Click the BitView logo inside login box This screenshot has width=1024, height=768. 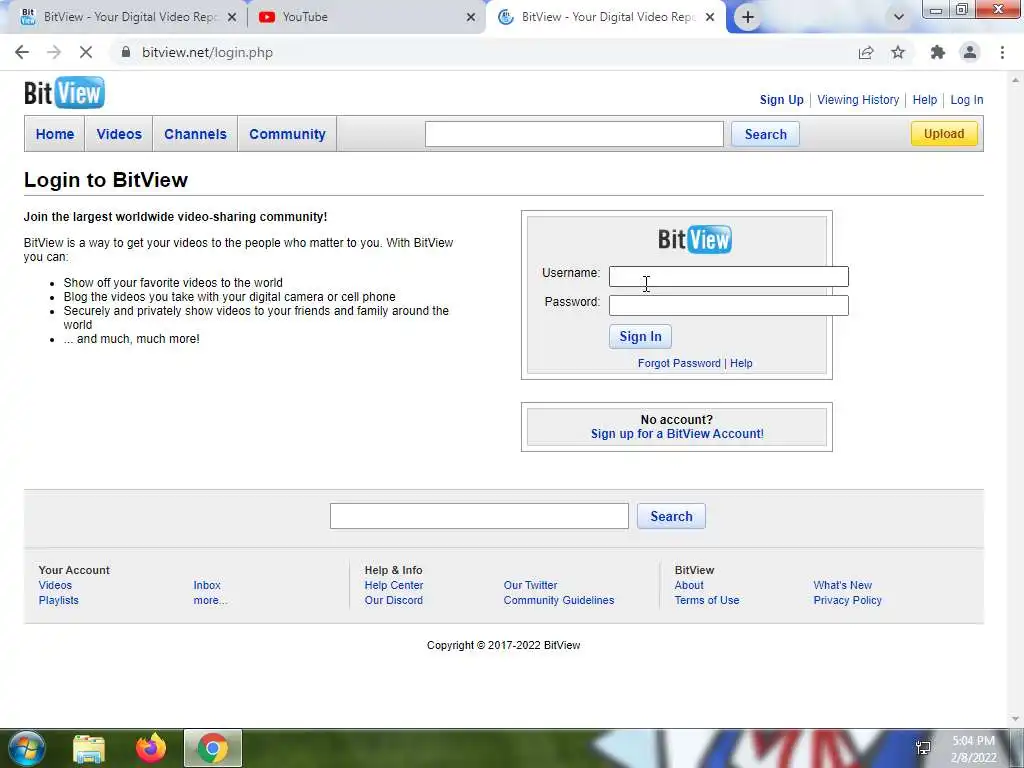(x=695, y=239)
